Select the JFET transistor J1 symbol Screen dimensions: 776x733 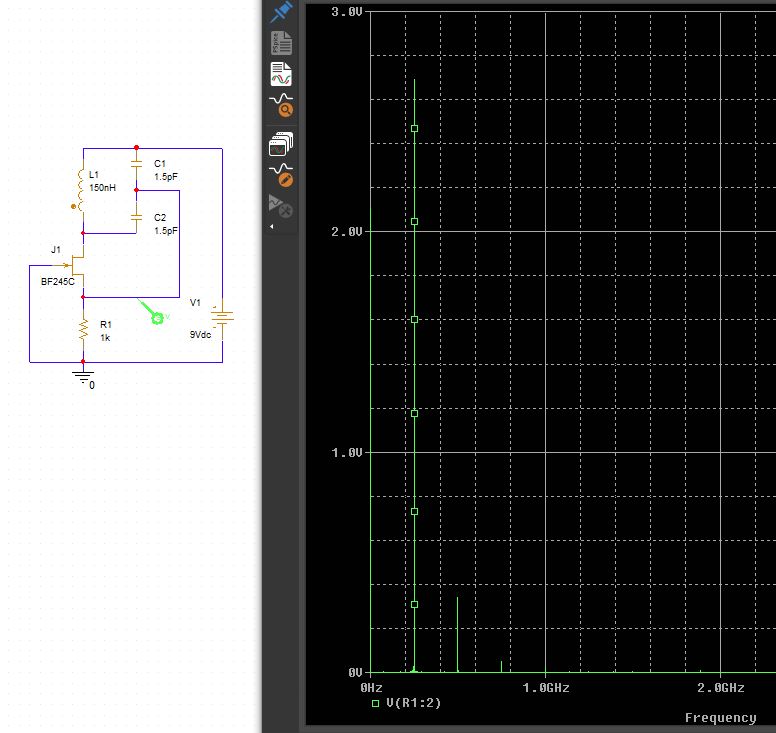click(x=79, y=266)
